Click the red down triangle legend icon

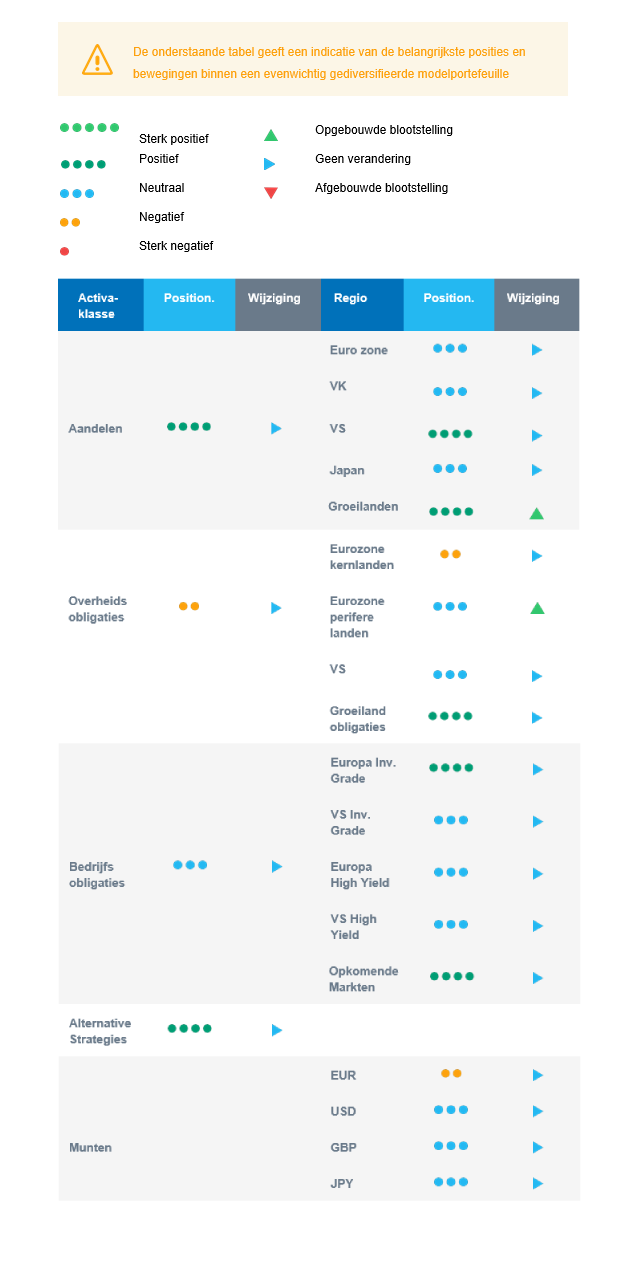coord(270,193)
